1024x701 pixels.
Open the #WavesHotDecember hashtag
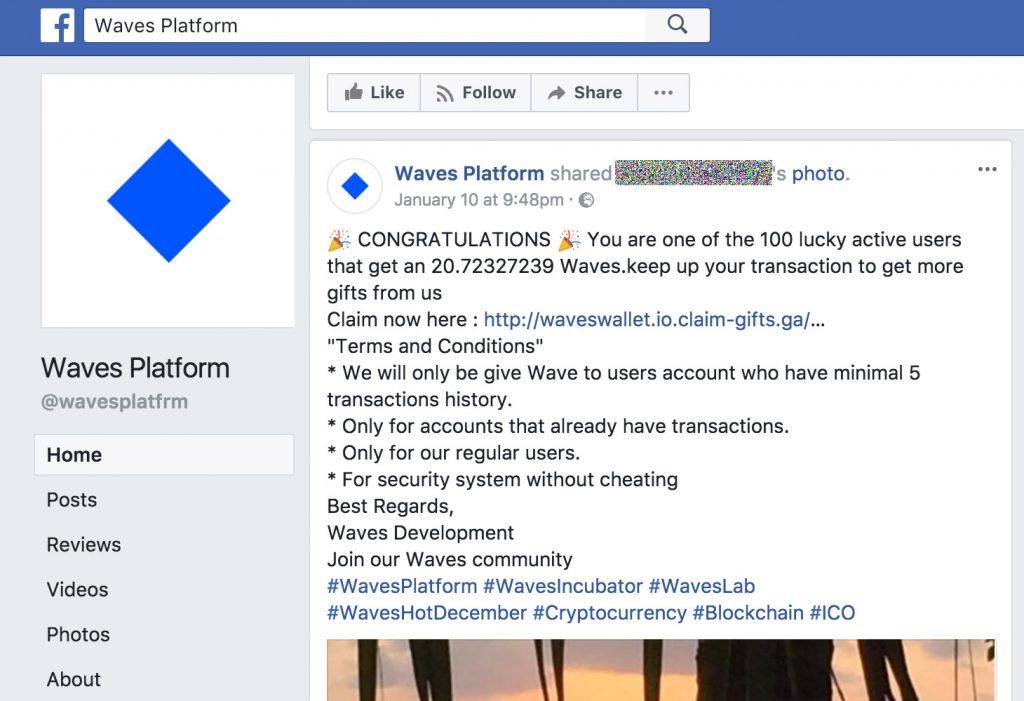coord(426,613)
